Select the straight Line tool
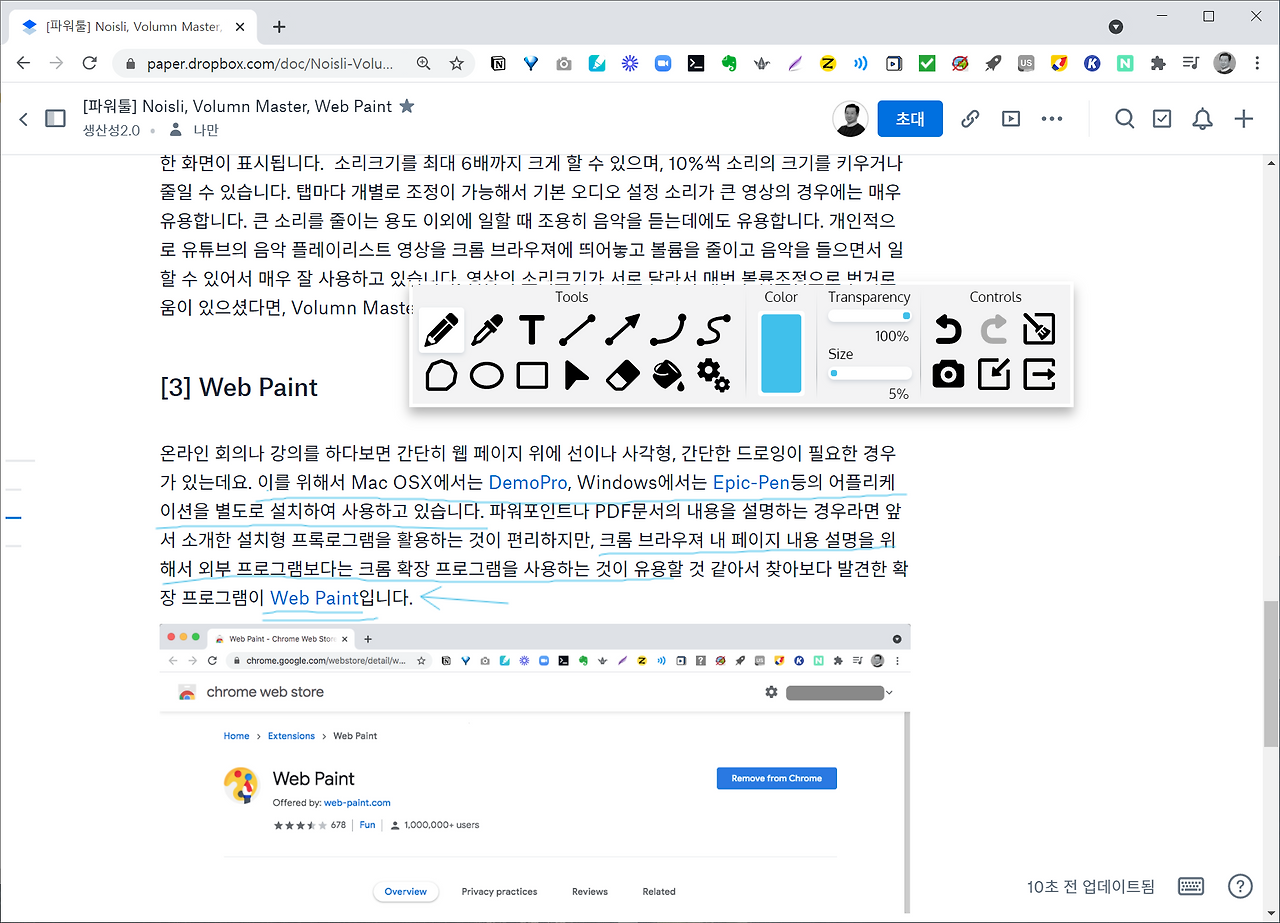The width and height of the screenshot is (1280, 923). 578,329
